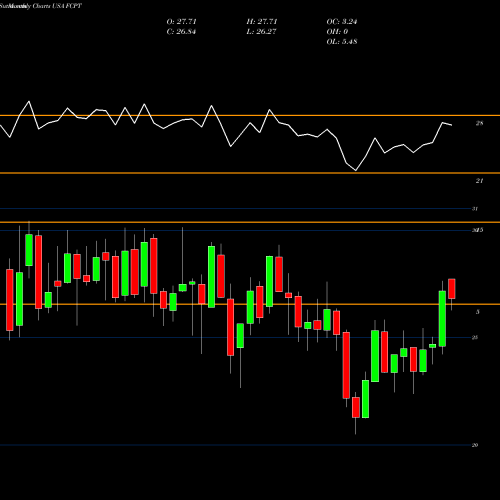Click the 28 axis label
This screenshot has height=500, width=500.
point(479,123)
